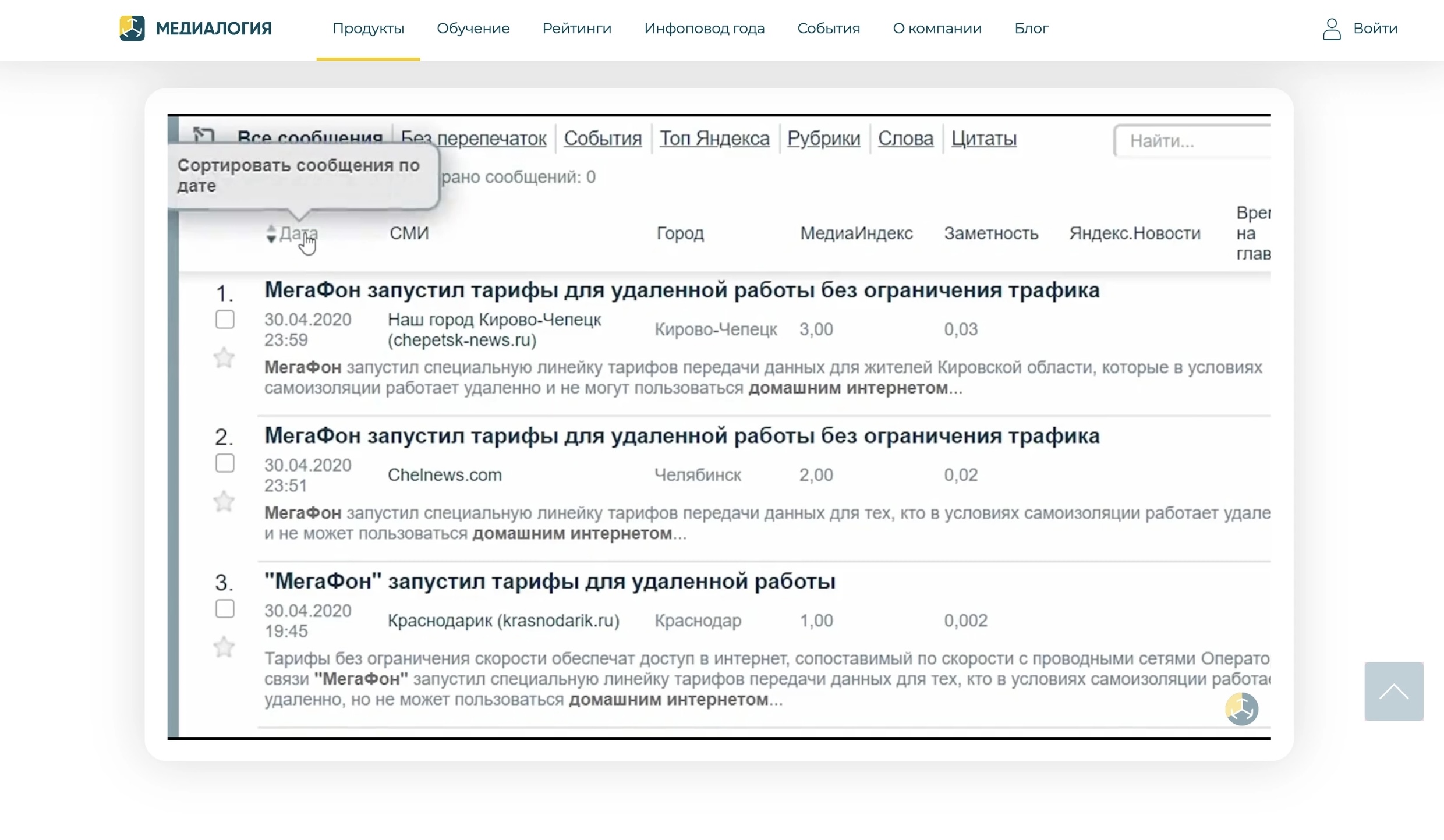Open the Слова tab
The height and width of the screenshot is (840, 1444).
coord(905,139)
